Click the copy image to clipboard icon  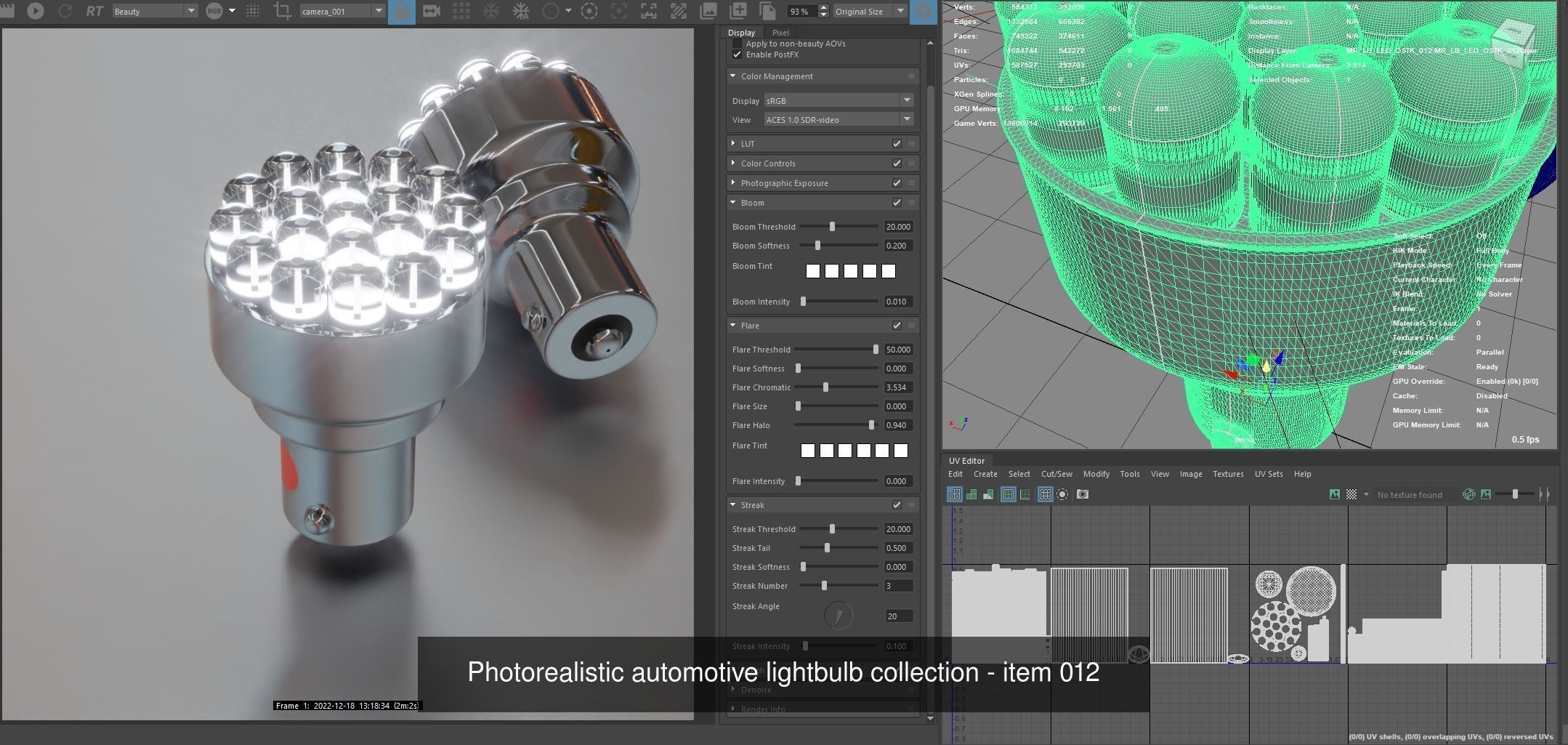click(x=767, y=11)
